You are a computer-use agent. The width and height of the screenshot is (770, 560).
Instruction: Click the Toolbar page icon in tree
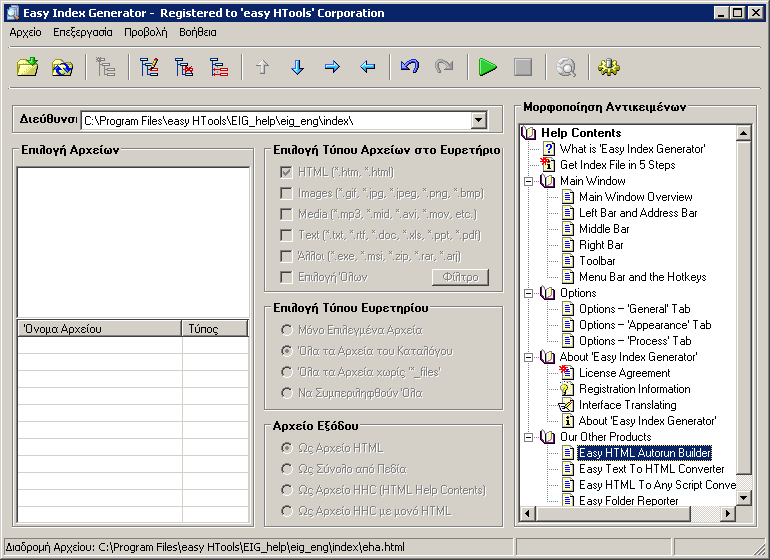pyautogui.click(x=568, y=261)
